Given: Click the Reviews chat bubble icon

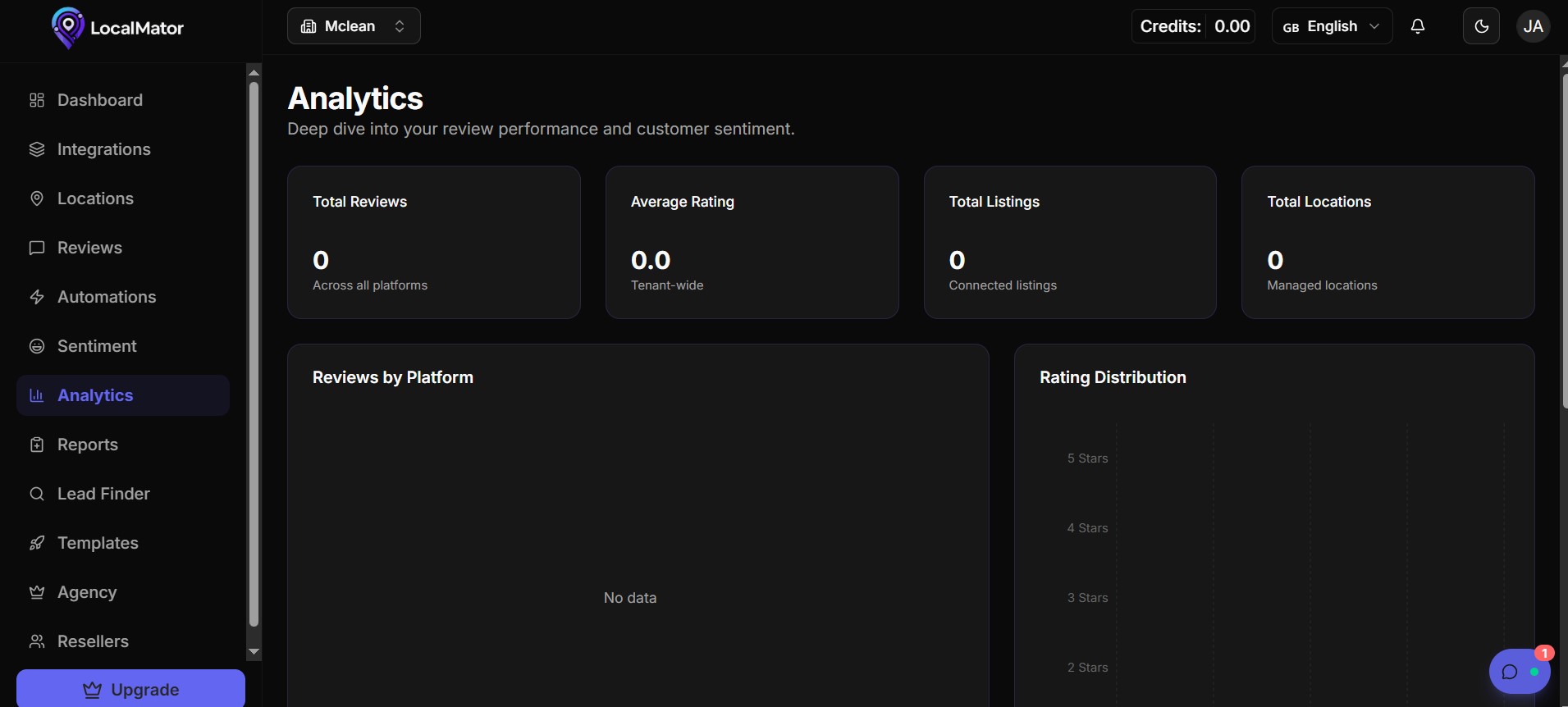Looking at the screenshot, I should click(37, 248).
